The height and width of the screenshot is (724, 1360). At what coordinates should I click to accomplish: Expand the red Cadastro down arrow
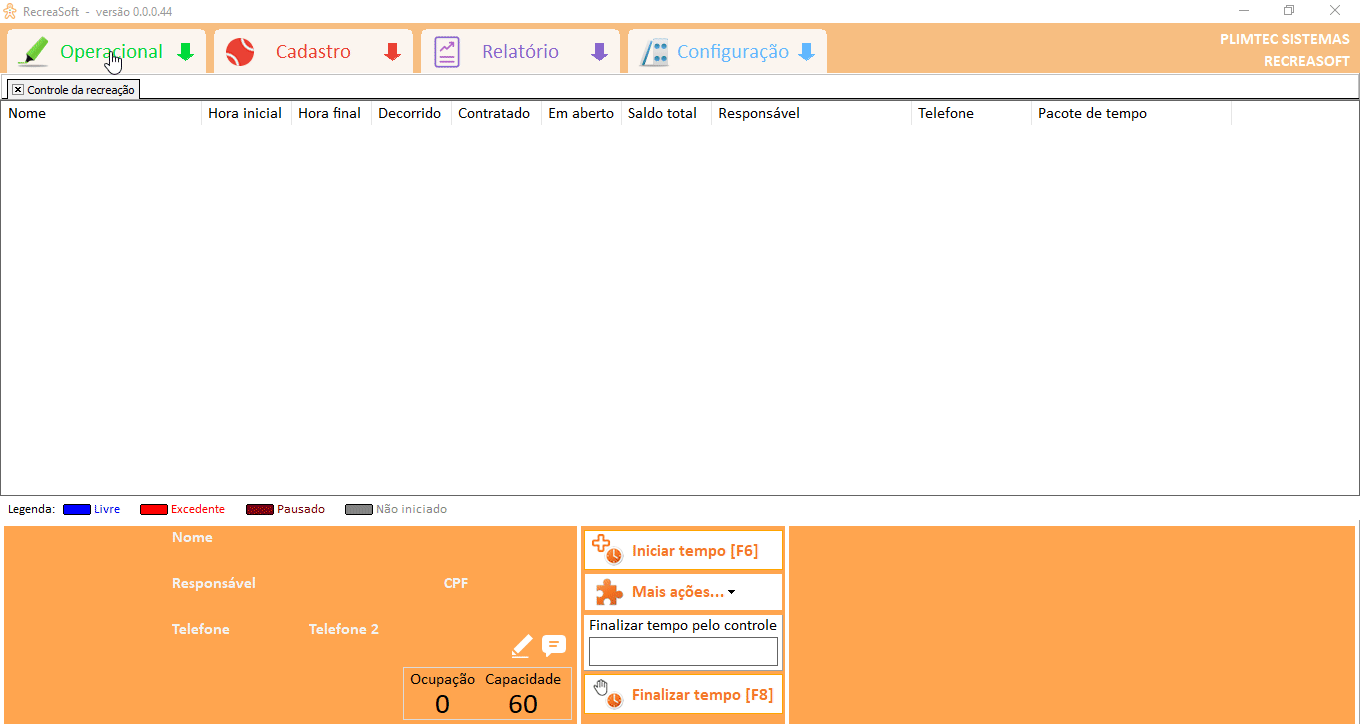[x=393, y=52]
